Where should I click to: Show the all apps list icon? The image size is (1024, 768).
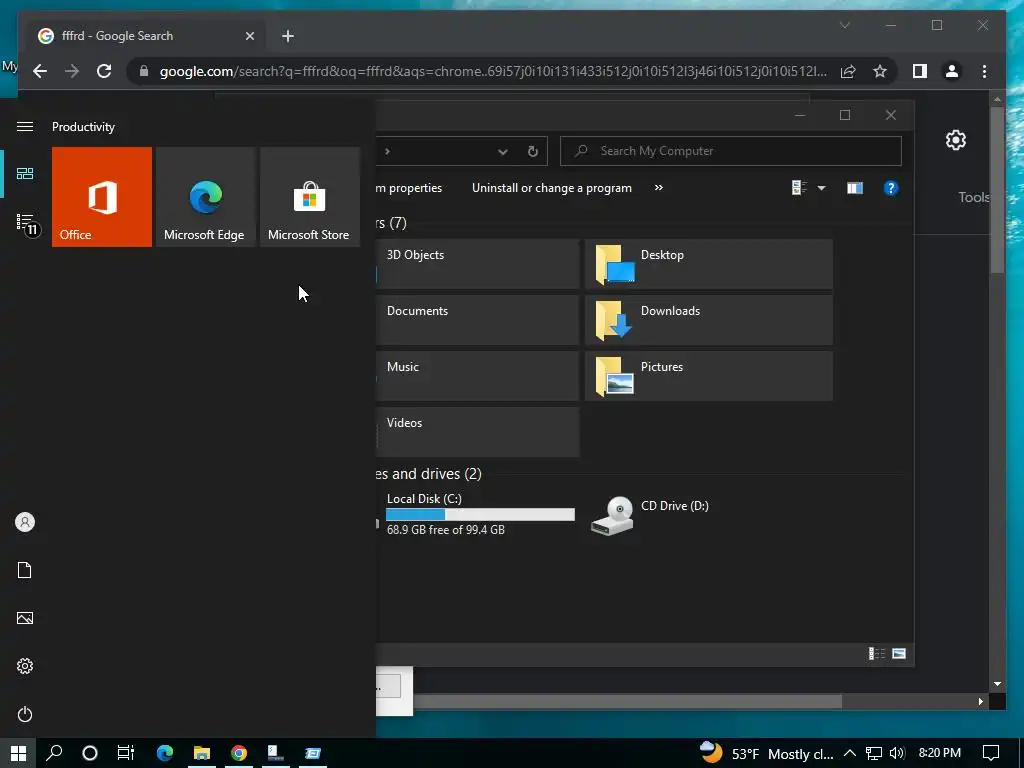pos(26,224)
